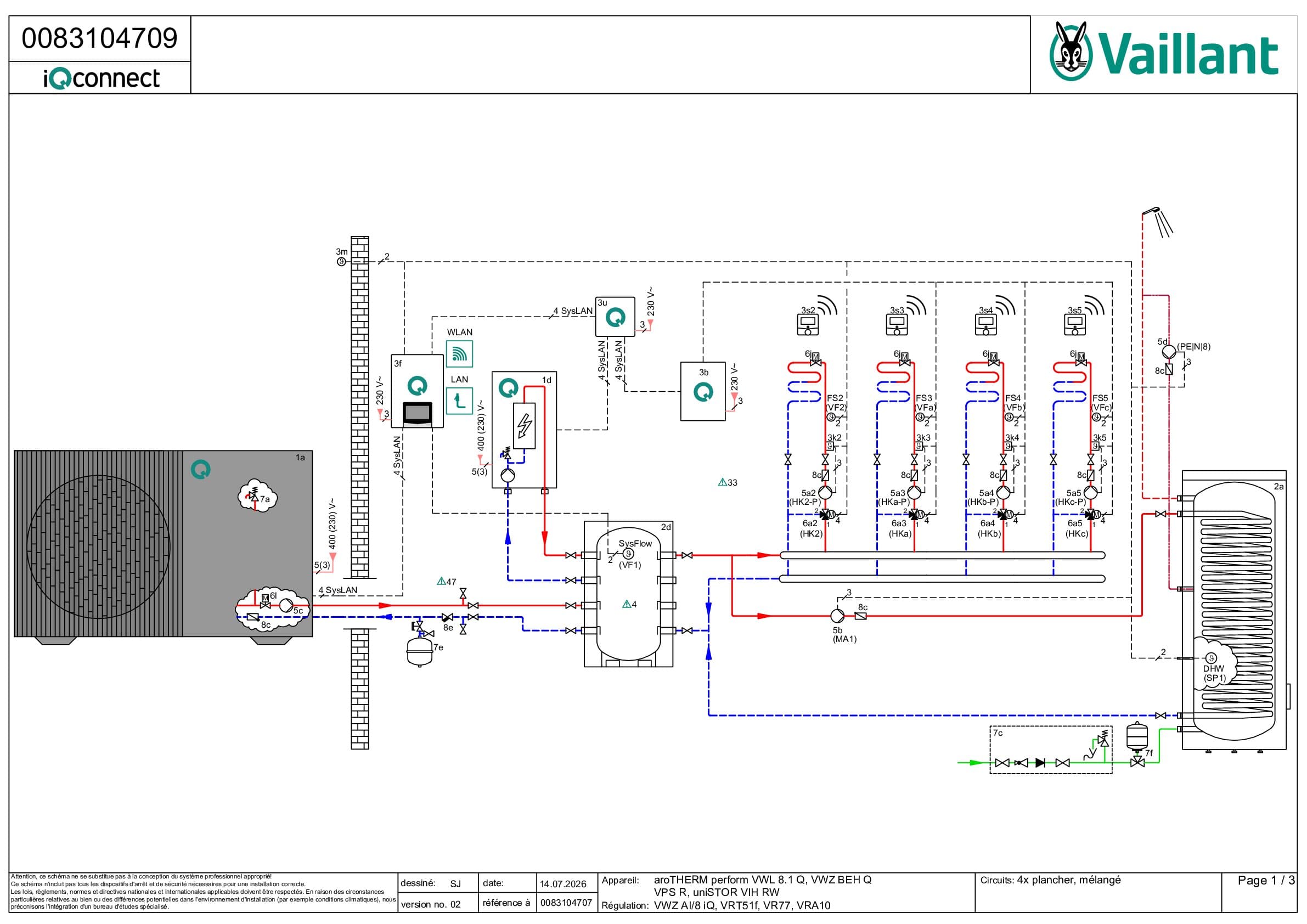Click reference number 0083104707
This screenshot has width=1307, height=924.
coord(566,903)
